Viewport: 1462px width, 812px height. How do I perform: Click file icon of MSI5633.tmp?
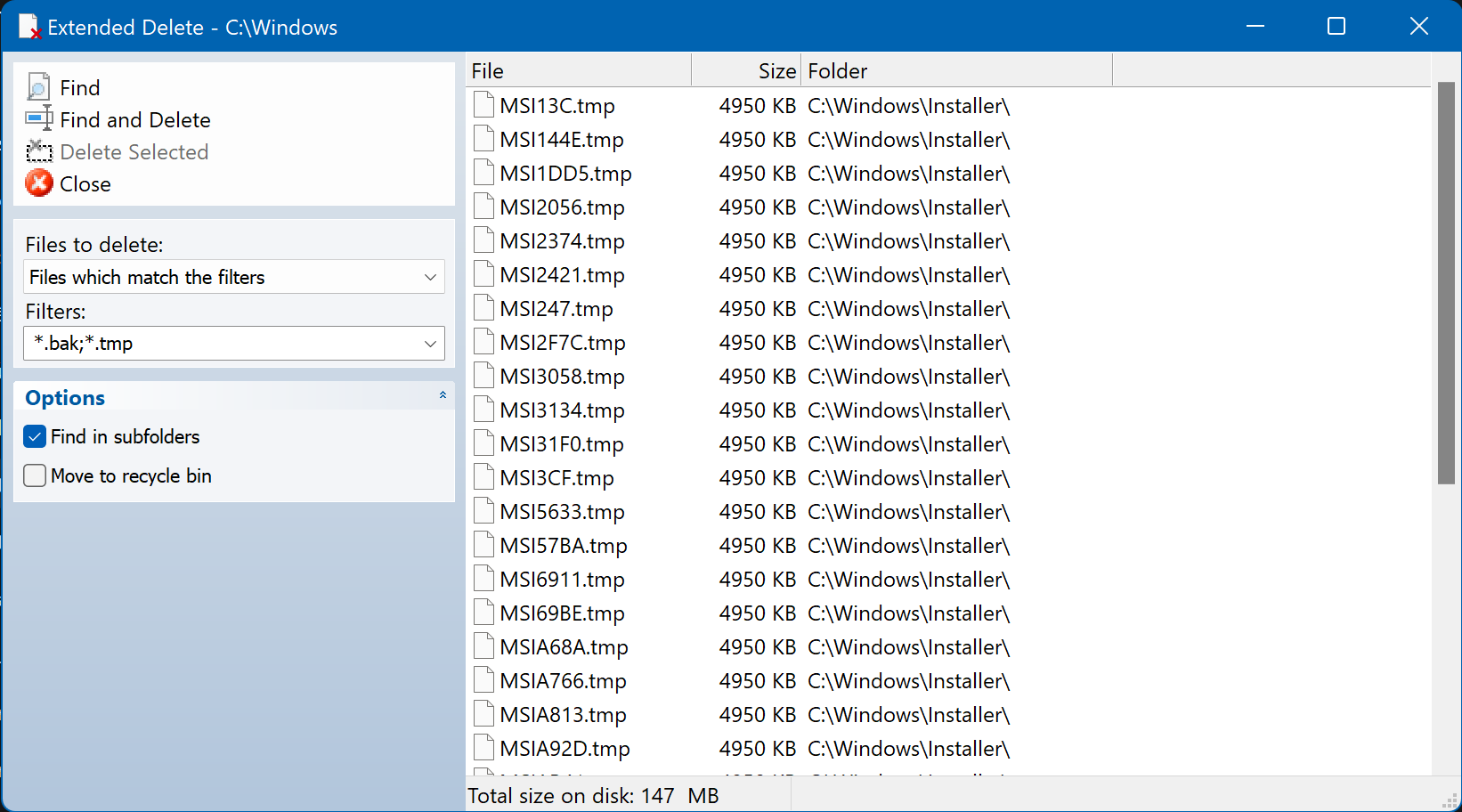[483, 511]
